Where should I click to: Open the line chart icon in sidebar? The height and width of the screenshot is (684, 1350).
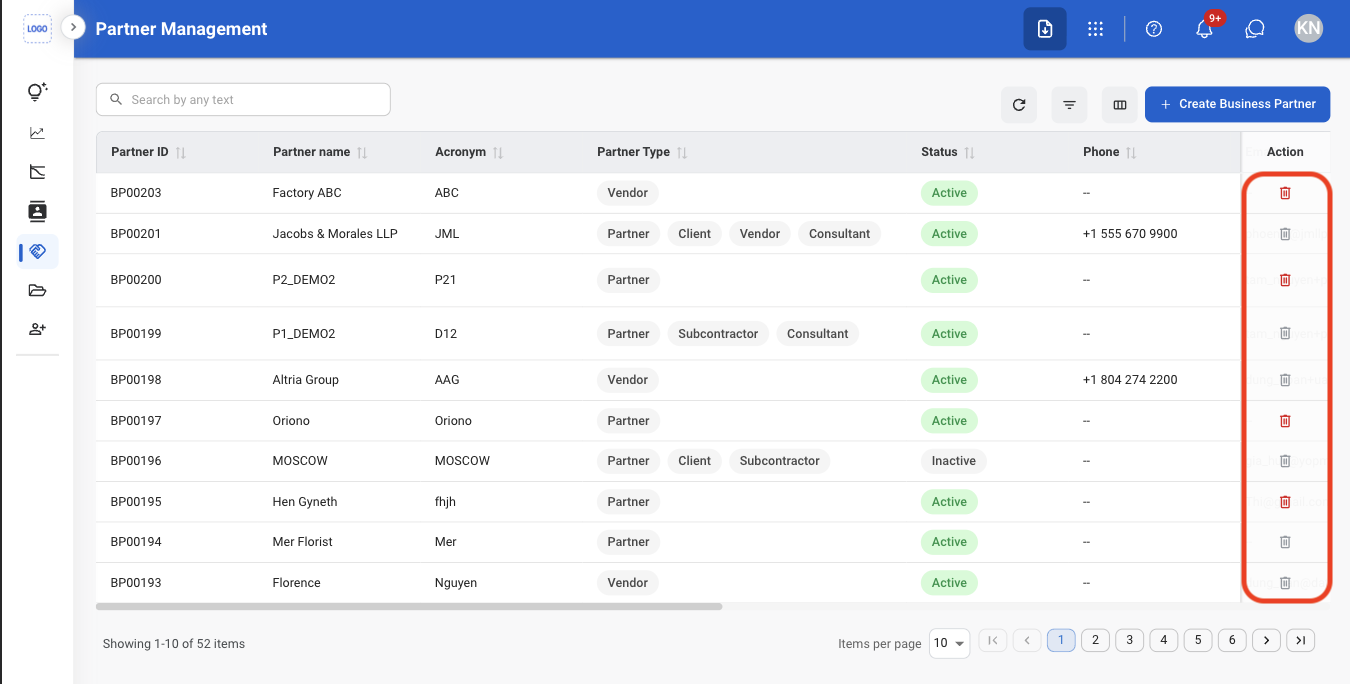point(37,132)
